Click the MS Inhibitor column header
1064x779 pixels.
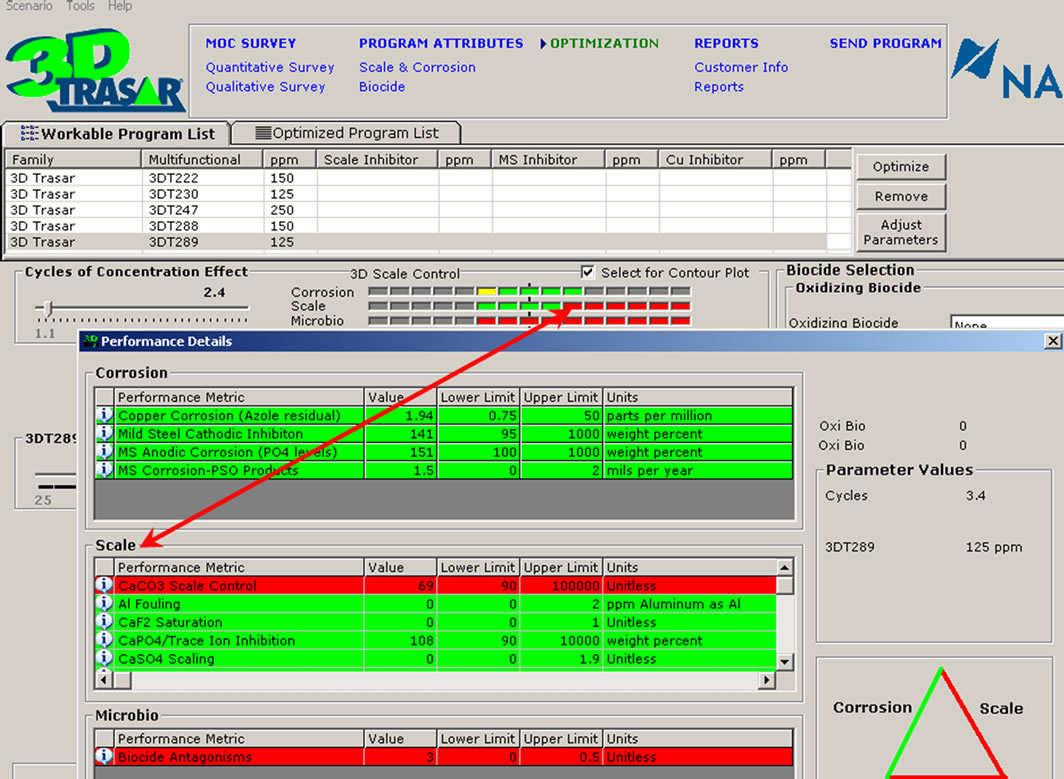[548, 159]
